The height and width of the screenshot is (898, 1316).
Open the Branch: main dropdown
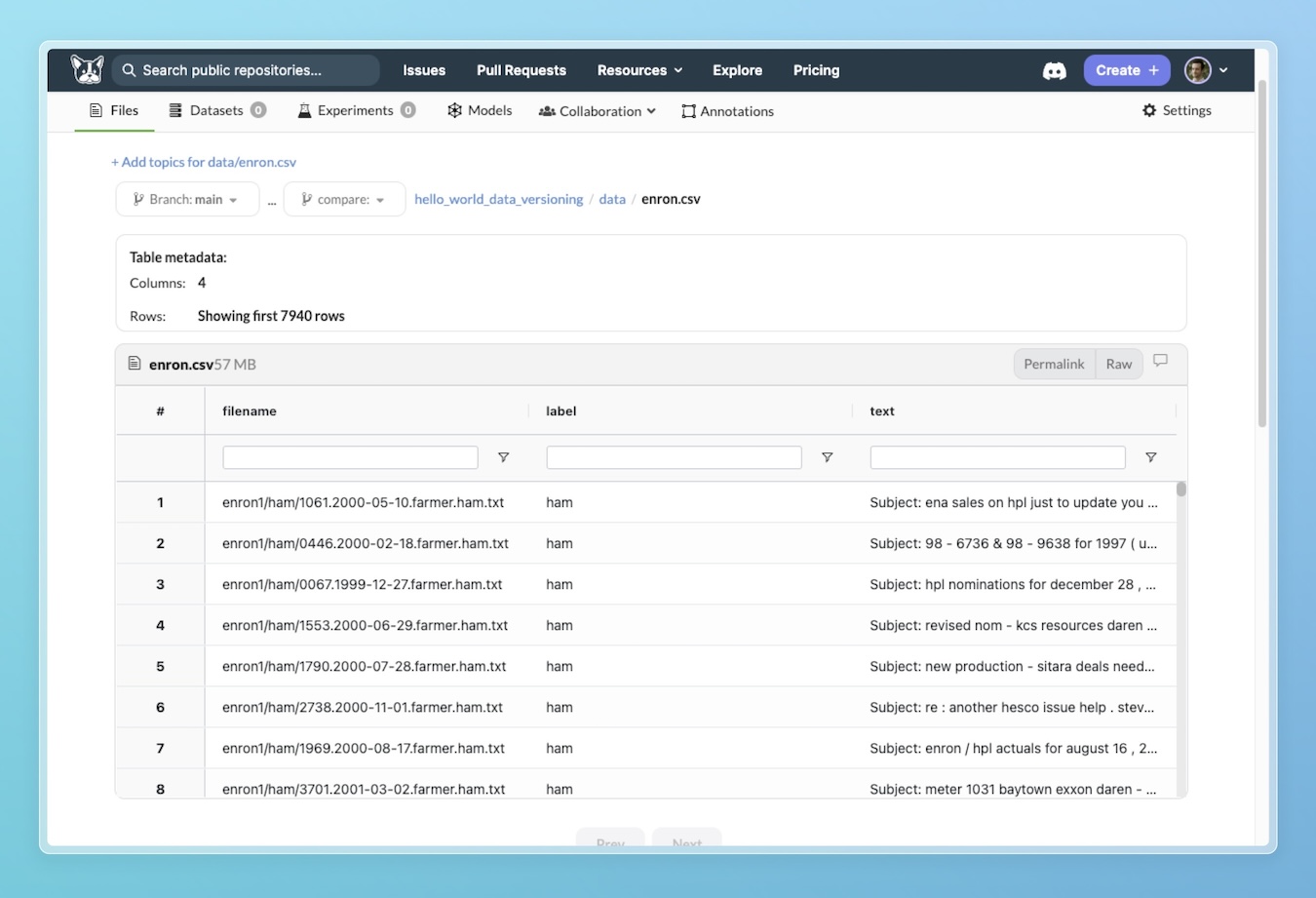(x=186, y=198)
